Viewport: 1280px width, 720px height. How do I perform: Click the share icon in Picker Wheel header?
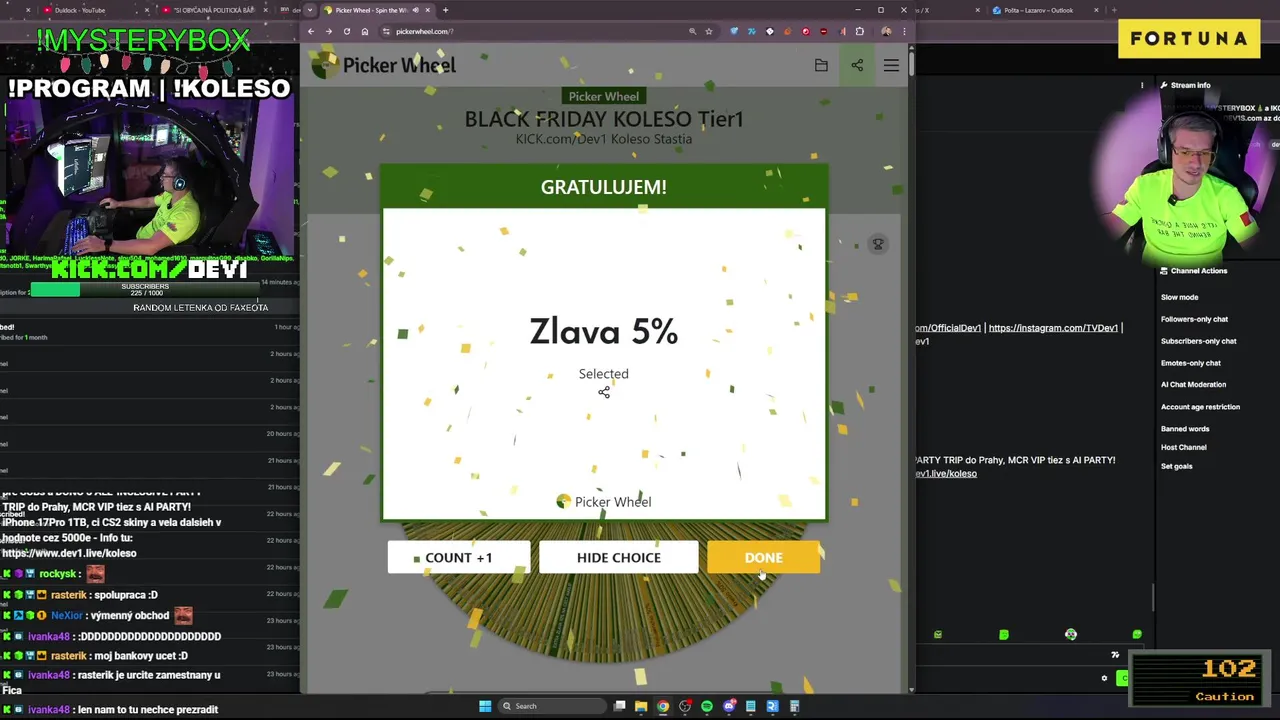pyautogui.click(x=857, y=65)
